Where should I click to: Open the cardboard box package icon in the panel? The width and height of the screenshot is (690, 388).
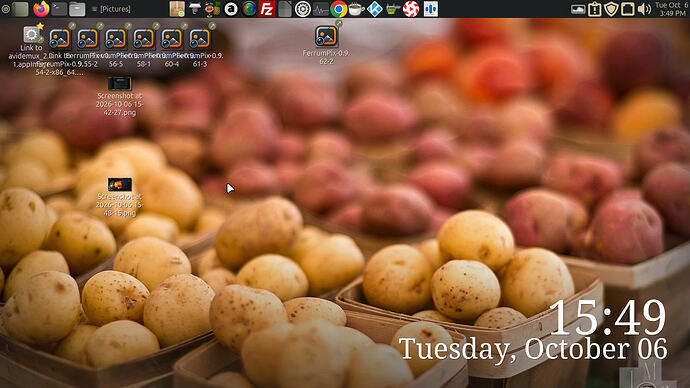(x=177, y=9)
